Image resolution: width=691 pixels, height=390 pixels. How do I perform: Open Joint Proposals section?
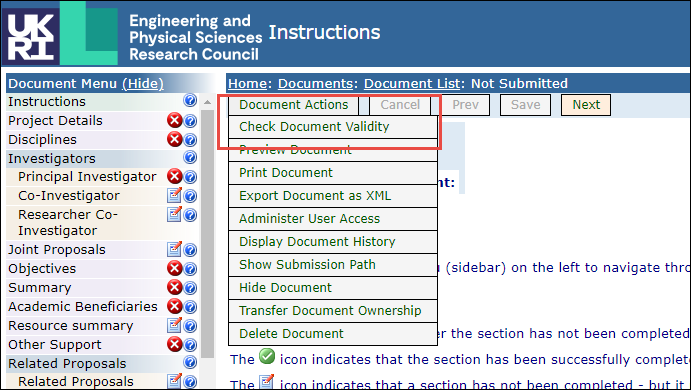(x=57, y=249)
